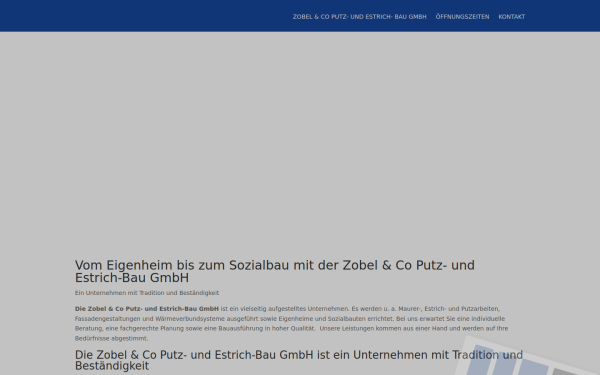Click the bold text 'Die Zobel & Co Putz- und Estrich-Bau GmbH'
This screenshot has height=375, width=600.
(147, 309)
